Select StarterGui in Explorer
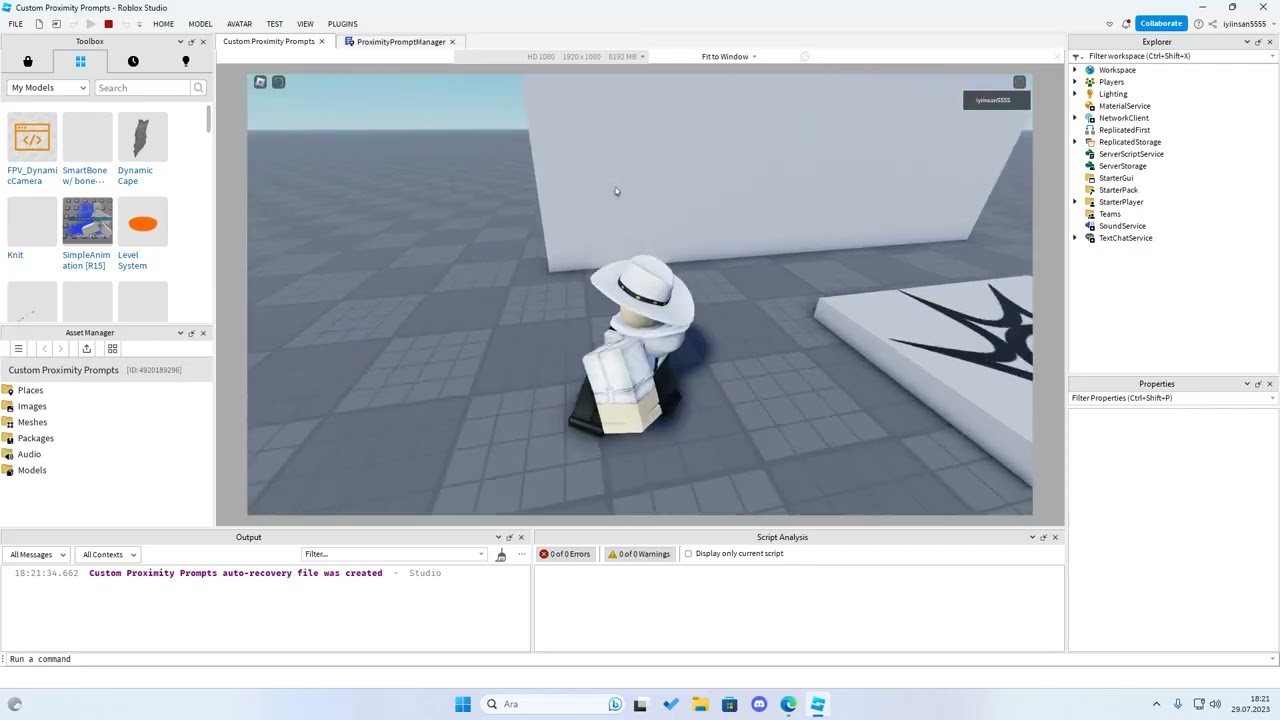 (x=1116, y=178)
